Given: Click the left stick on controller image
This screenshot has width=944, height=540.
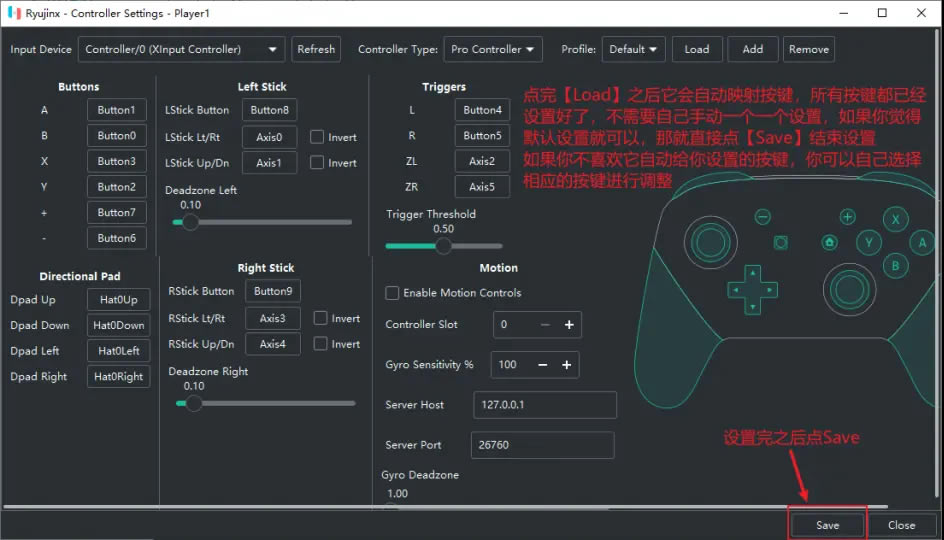Looking at the screenshot, I should click(x=710, y=243).
